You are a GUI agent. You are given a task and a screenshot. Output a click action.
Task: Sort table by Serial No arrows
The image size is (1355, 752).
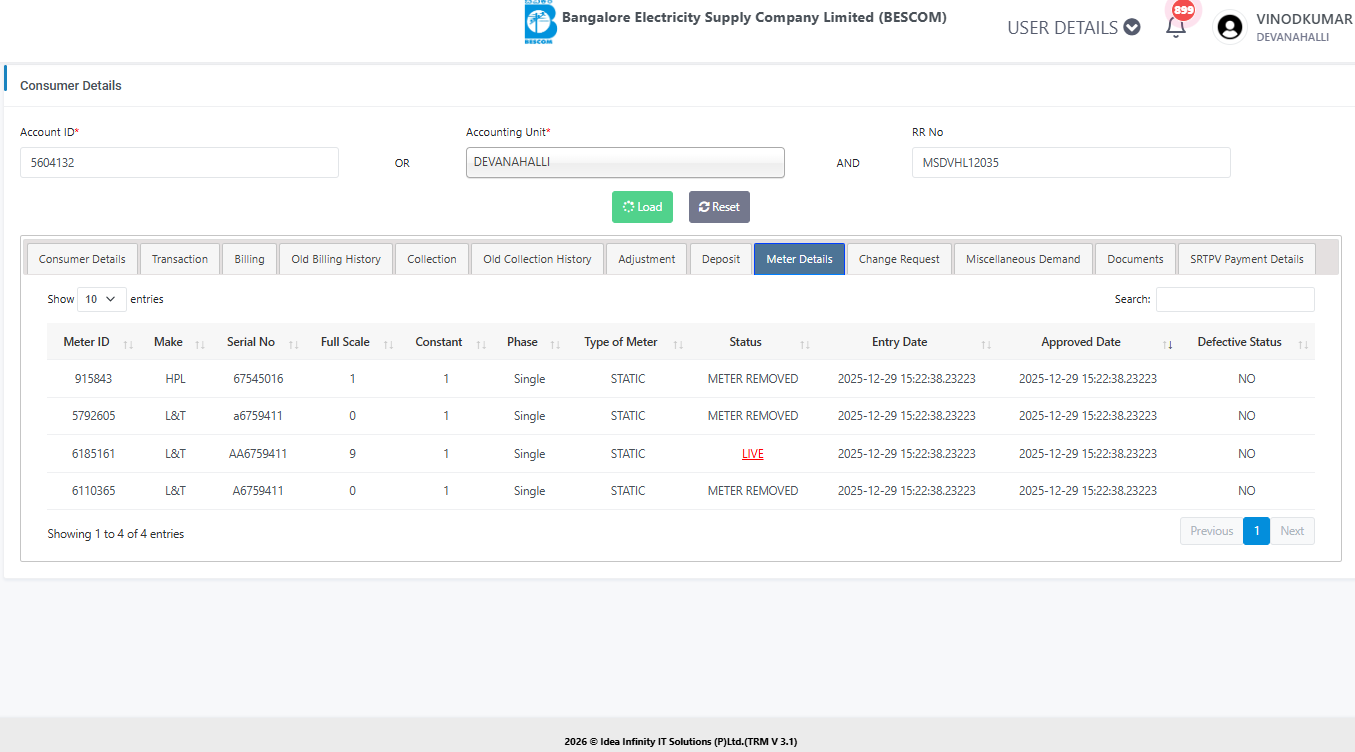293,344
